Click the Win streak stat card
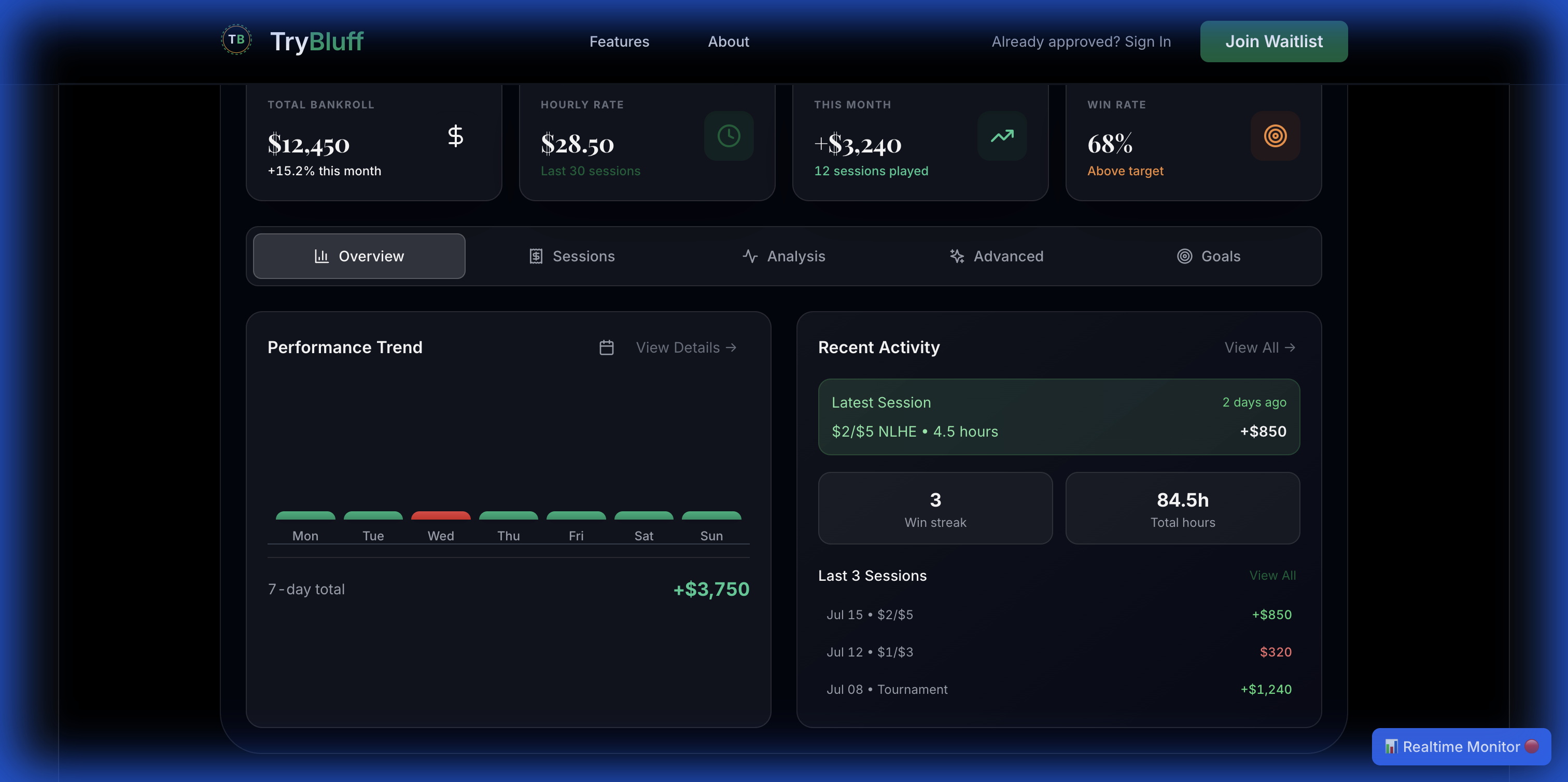Screen dimensions: 1568x782 (x=935, y=508)
